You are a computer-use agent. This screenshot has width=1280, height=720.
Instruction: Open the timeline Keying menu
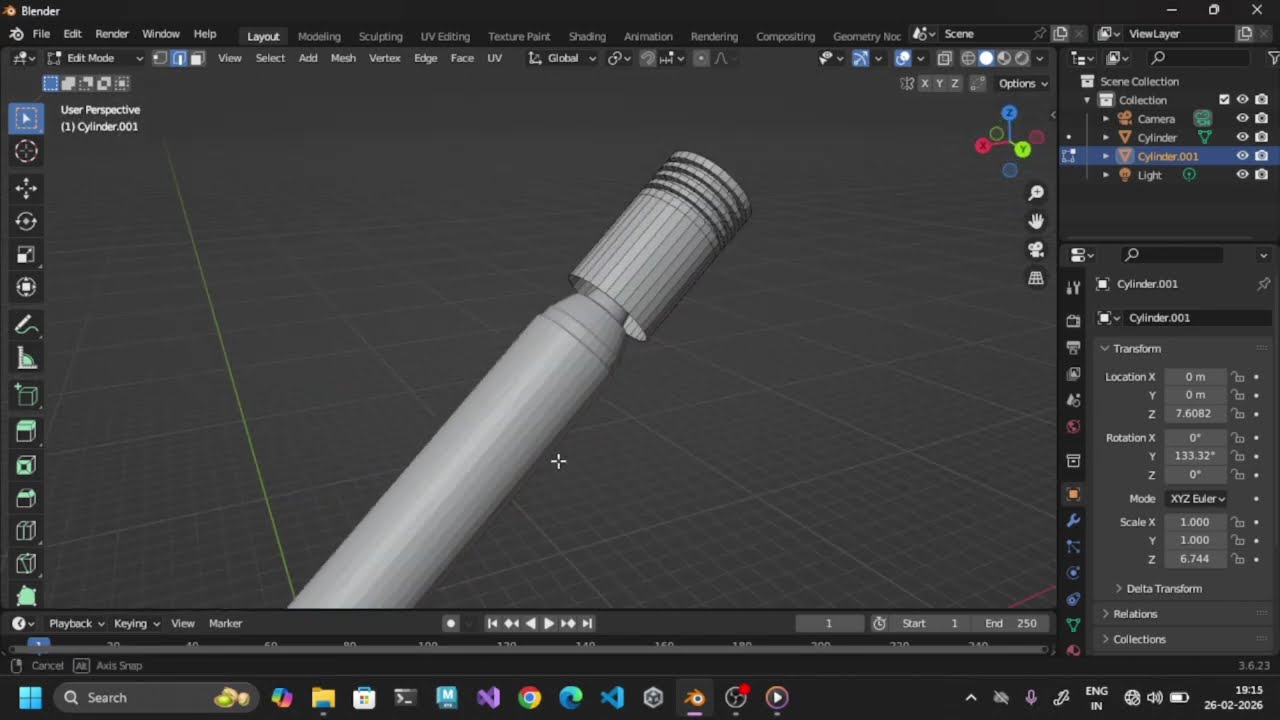pos(136,623)
